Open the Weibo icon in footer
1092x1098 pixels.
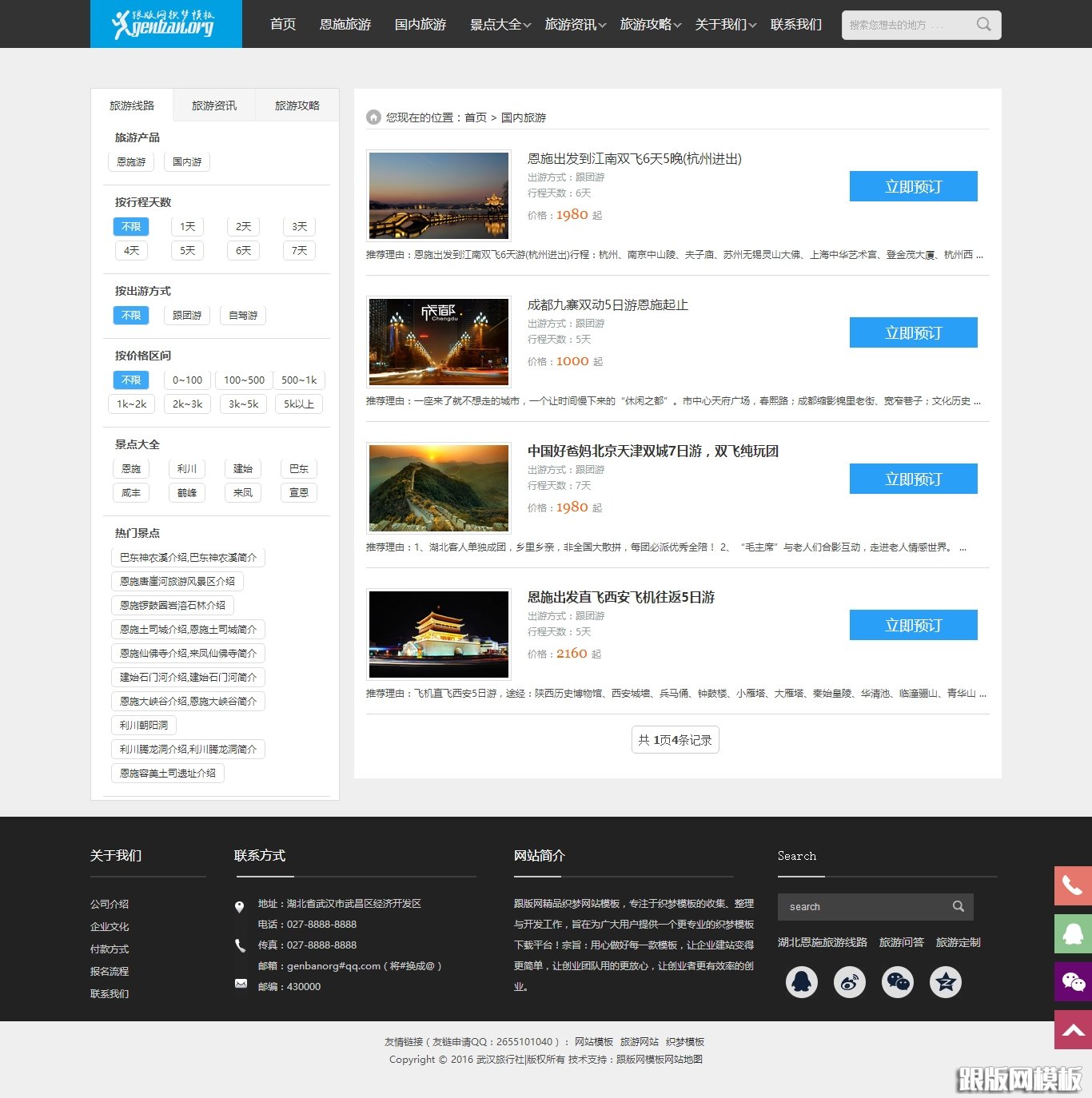tap(849, 981)
